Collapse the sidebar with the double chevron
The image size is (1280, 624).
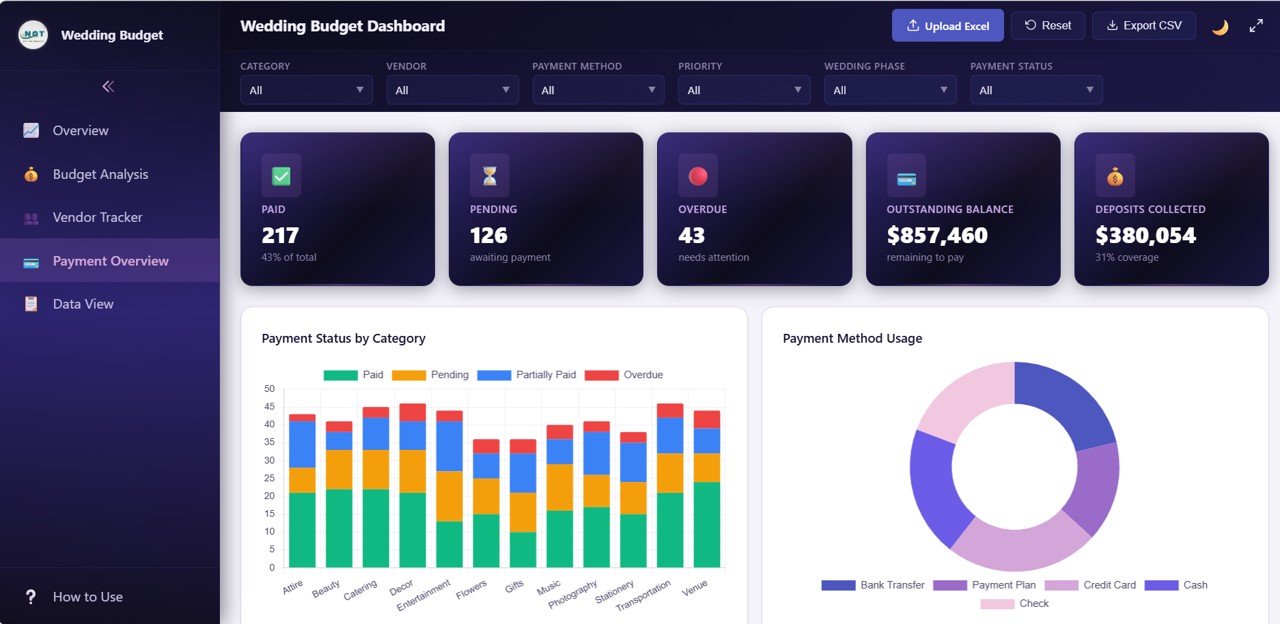(x=108, y=87)
